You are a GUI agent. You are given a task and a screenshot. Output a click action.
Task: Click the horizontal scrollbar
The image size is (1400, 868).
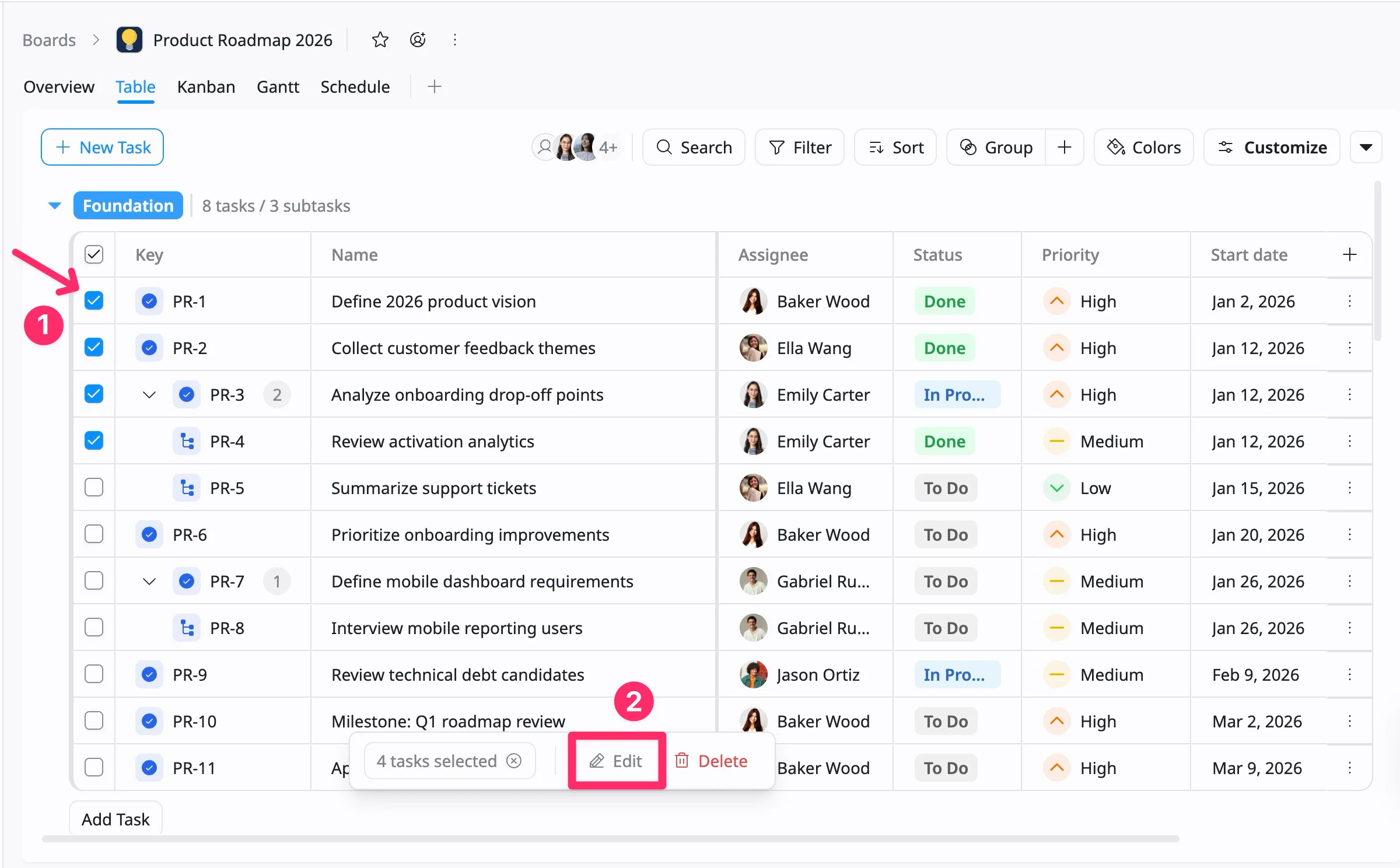pos(610,839)
